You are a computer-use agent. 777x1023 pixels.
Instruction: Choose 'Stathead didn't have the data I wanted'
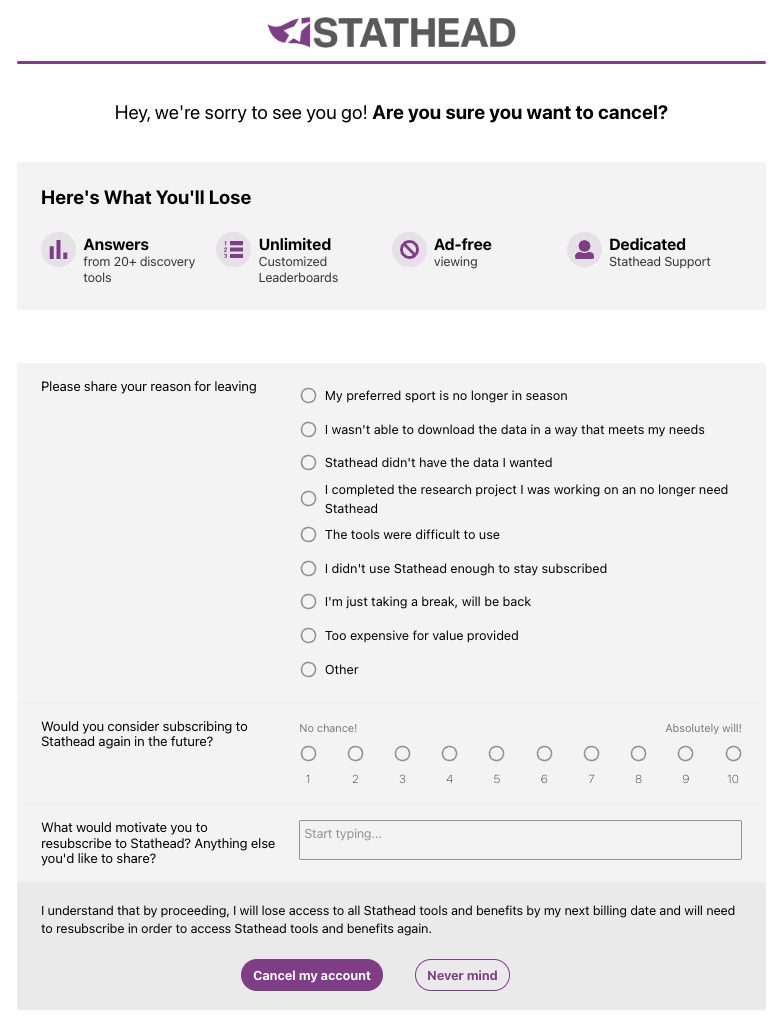click(x=309, y=463)
